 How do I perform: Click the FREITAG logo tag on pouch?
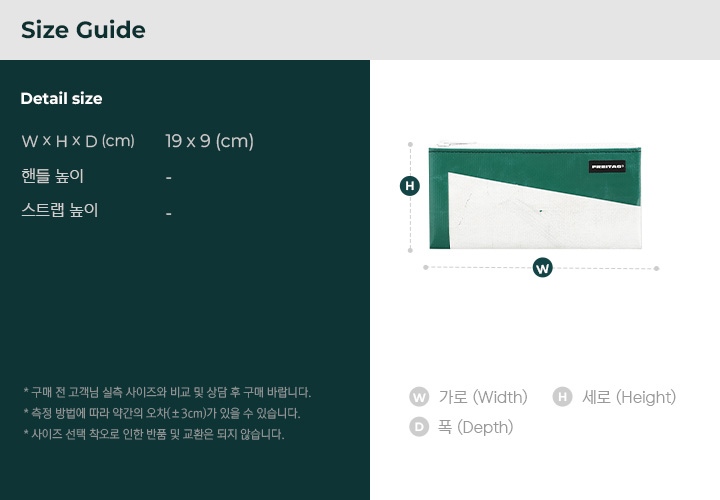pos(607,166)
